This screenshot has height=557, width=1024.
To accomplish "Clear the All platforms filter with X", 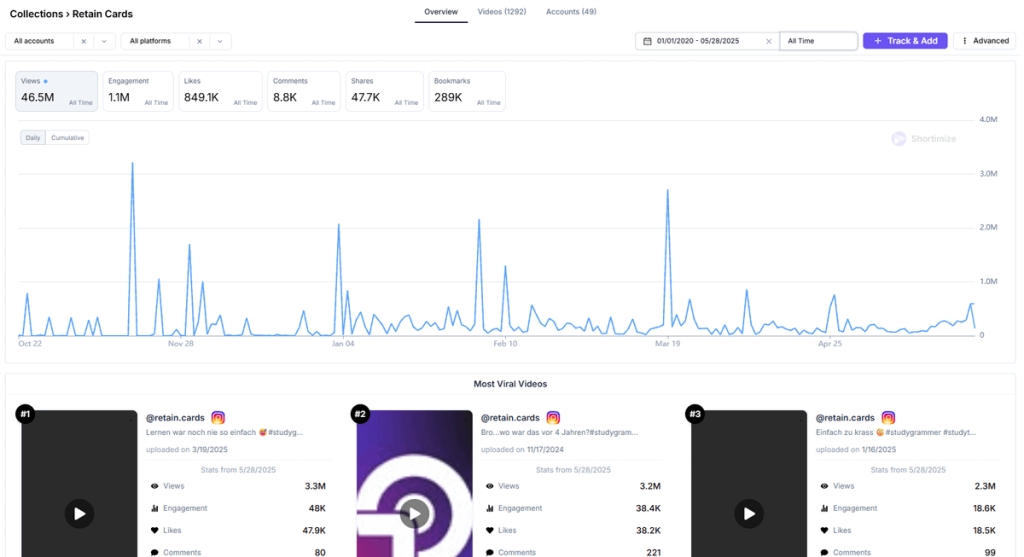I will coord(200,41).
